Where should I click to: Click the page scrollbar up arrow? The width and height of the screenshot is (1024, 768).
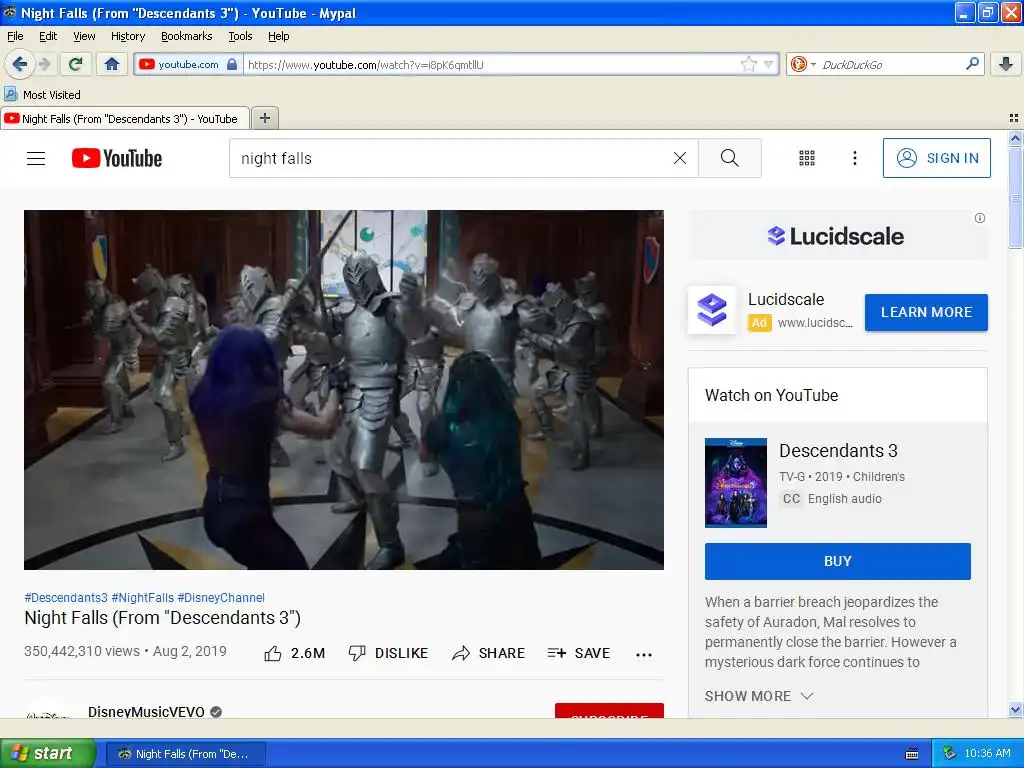1015,138
